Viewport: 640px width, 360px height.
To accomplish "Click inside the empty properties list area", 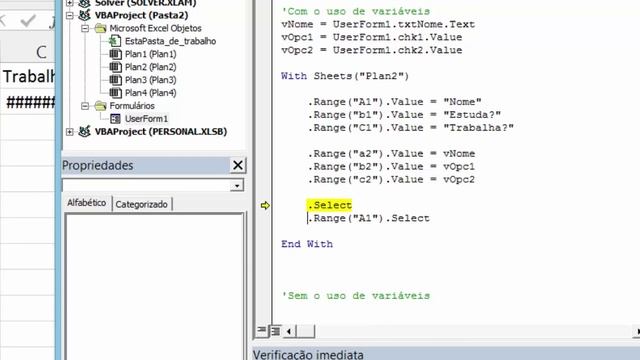I will pos(154,286).
